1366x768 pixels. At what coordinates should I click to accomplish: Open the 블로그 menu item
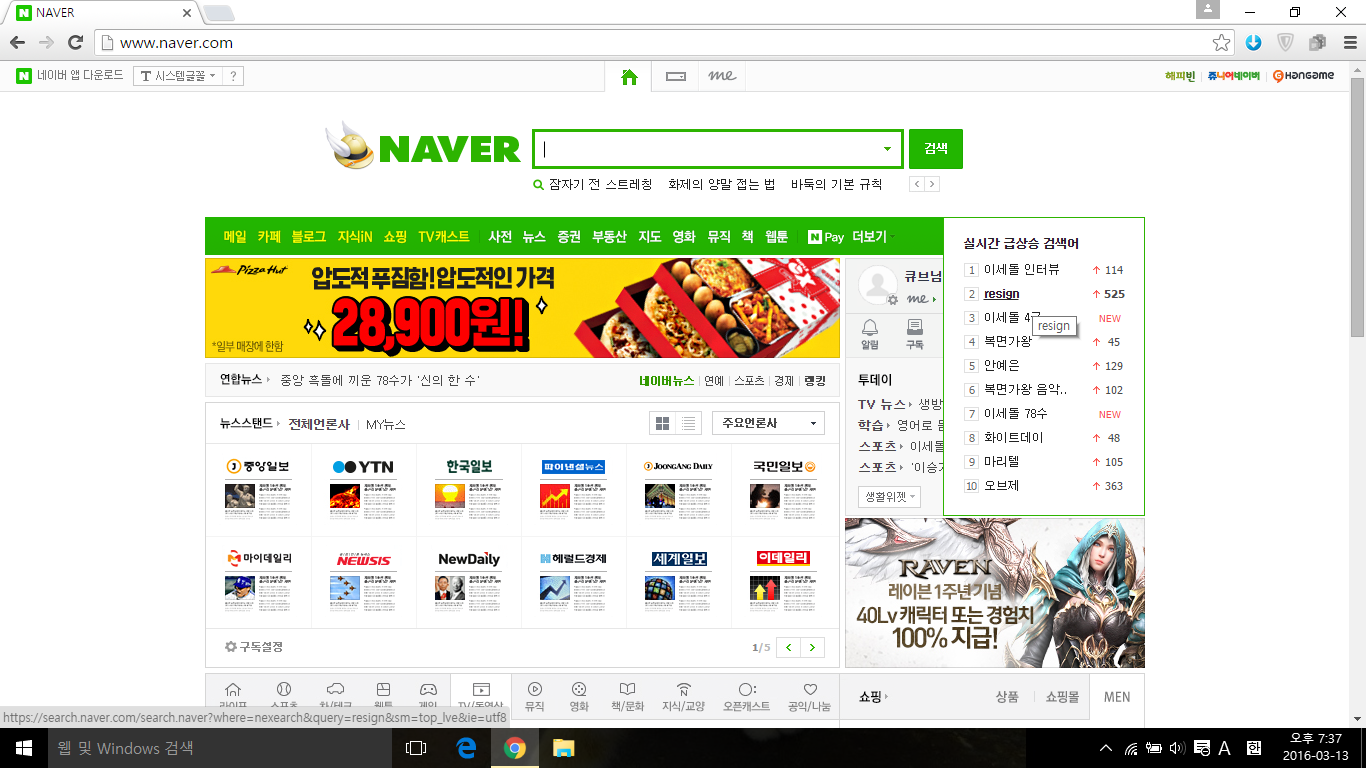tap(309, 237)
